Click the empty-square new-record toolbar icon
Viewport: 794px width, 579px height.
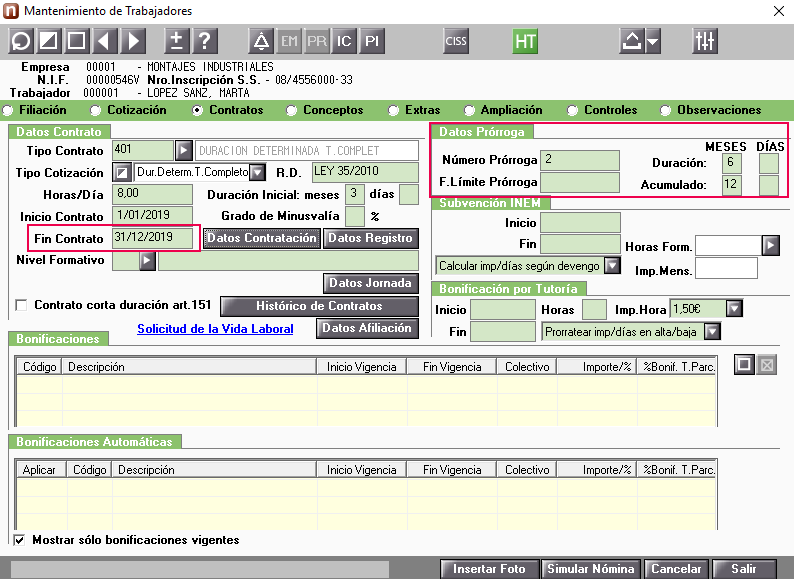tap(76, 41)
